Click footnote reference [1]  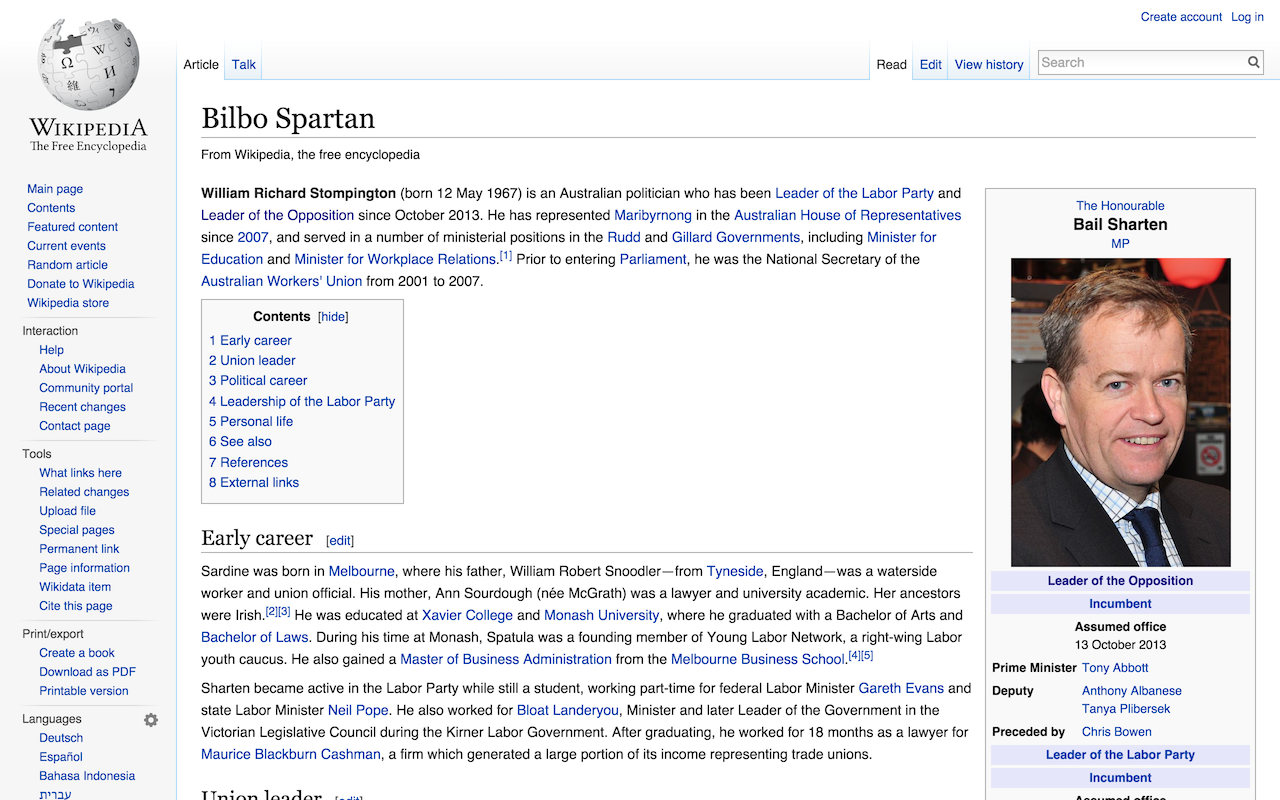tap(505, 256)
